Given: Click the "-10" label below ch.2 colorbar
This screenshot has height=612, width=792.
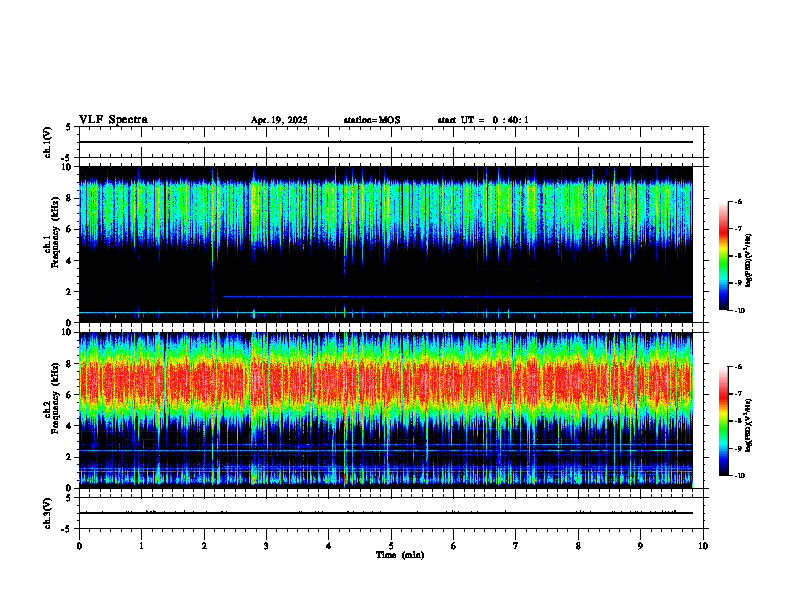Looking at the screenshot, I should [x=740, y=476].
